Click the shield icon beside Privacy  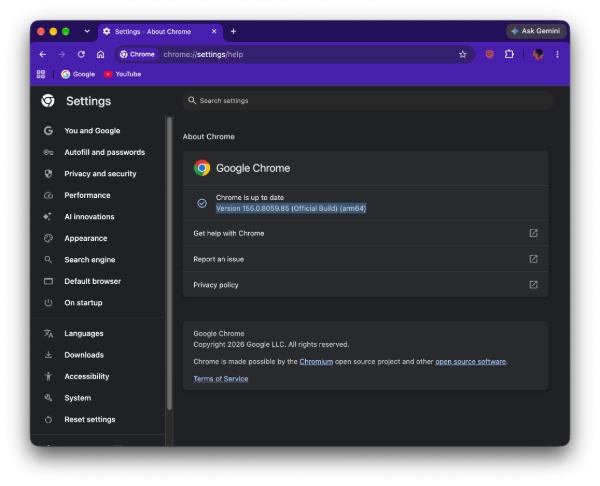click(x=48, y=174)
